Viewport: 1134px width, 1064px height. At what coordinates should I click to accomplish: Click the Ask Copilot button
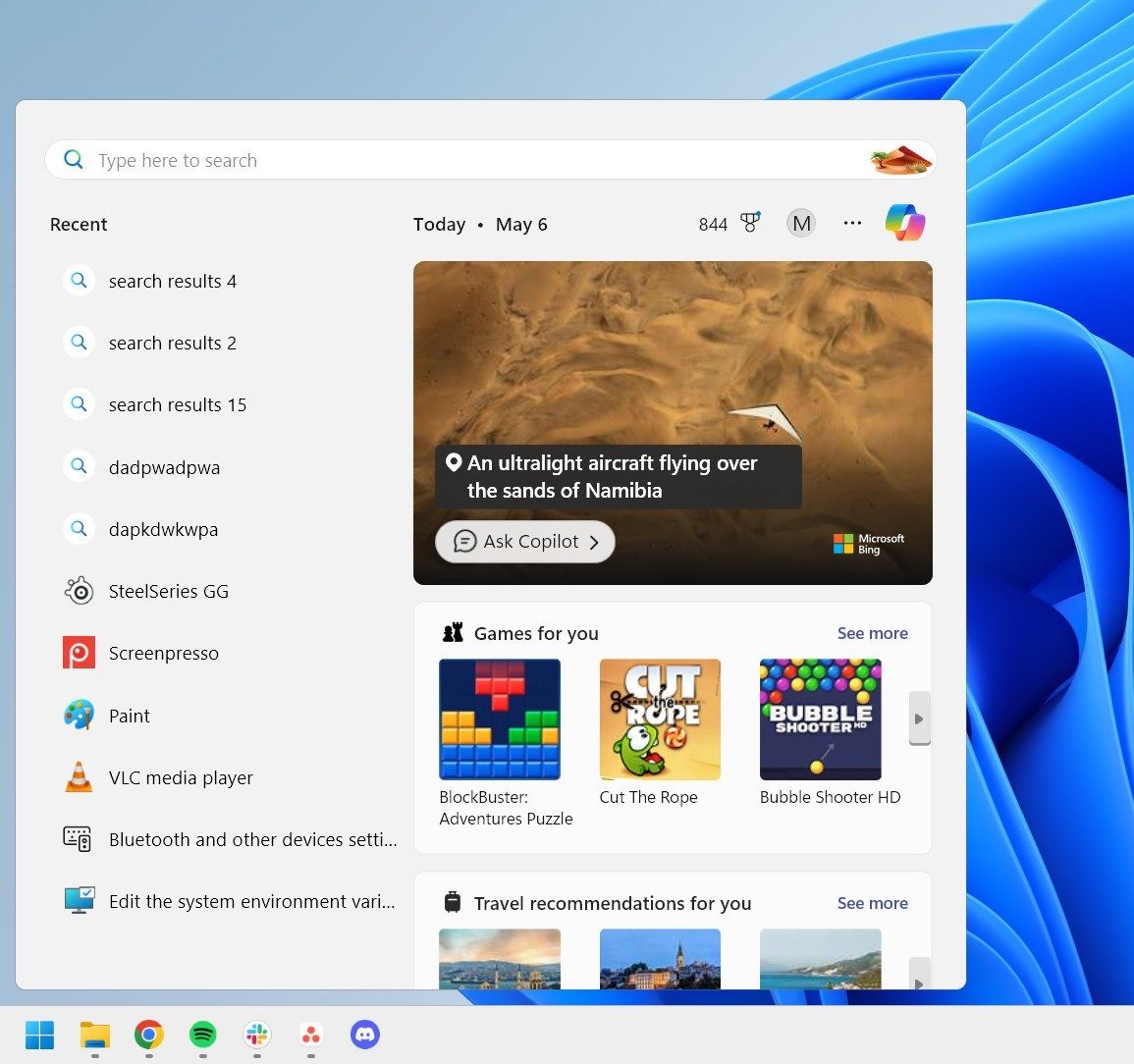[524, 541]
